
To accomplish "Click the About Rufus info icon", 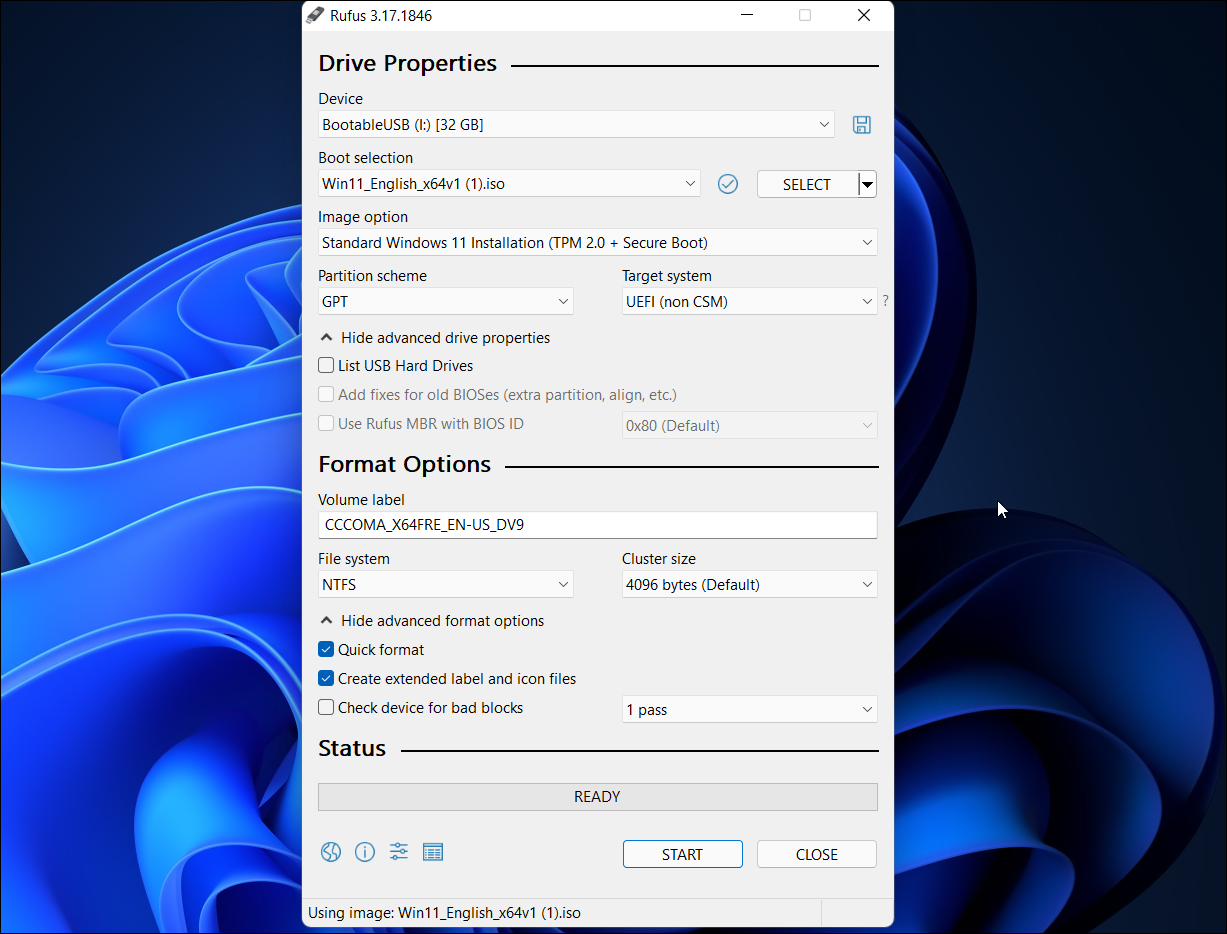I will [365, 852].
